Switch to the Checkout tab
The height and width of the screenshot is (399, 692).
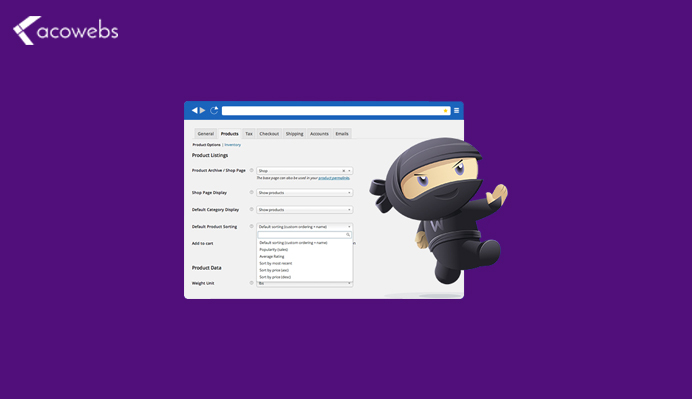[x=269, y=134]
